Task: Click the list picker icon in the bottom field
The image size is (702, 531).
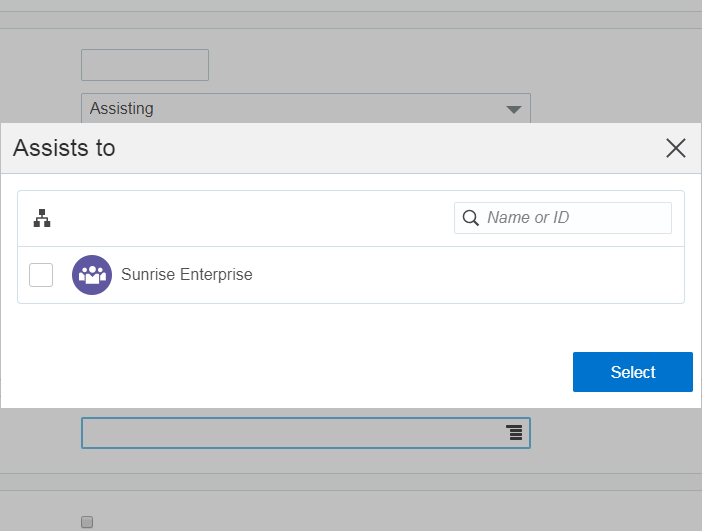Action: (x=514, y=432)
